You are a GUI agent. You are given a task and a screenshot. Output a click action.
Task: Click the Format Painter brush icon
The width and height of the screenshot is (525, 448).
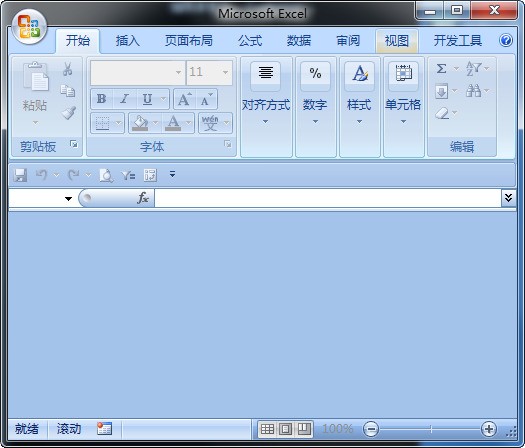point(69,113)
